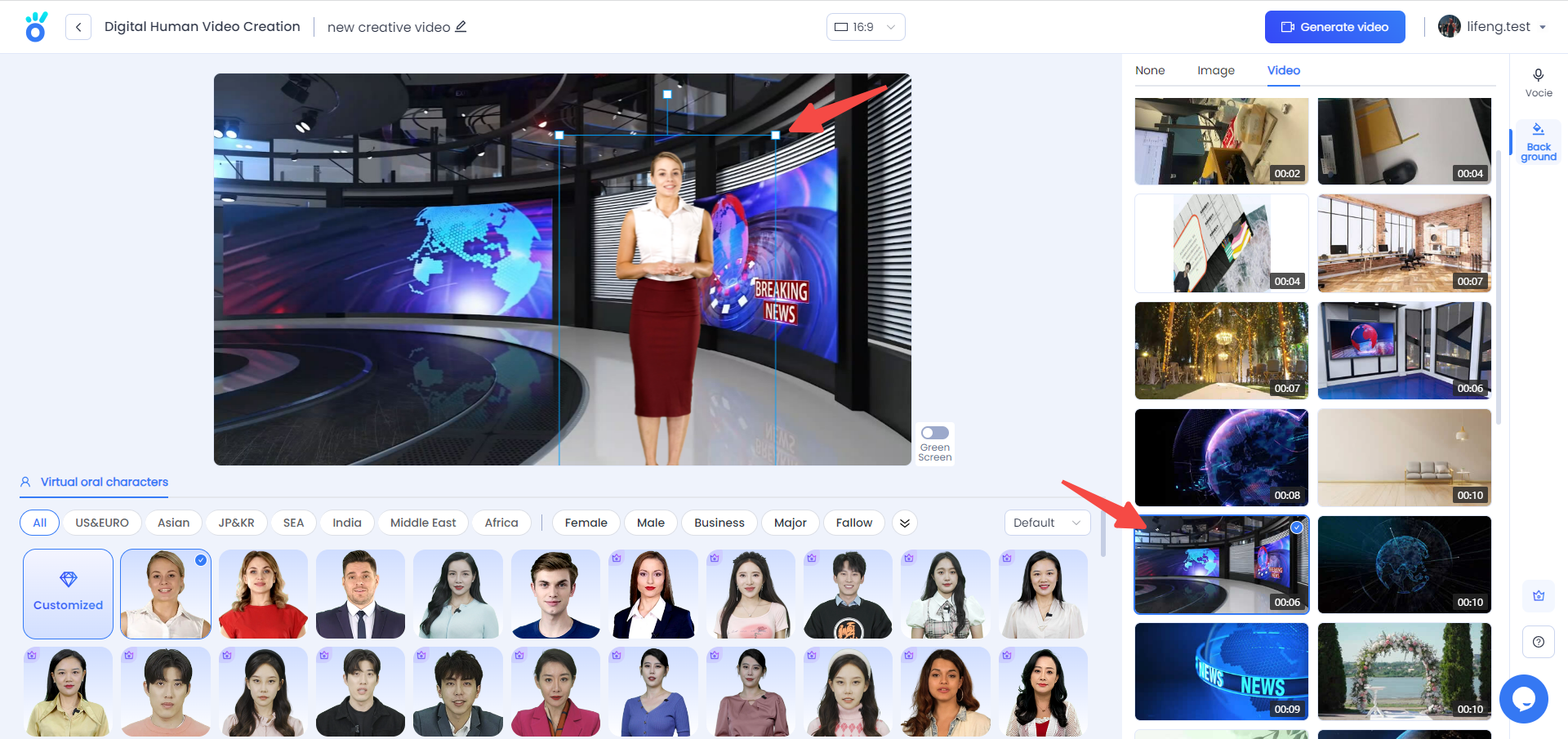Filter characters by US&EURO
1568x739 pixels.
tap(102, 523)
